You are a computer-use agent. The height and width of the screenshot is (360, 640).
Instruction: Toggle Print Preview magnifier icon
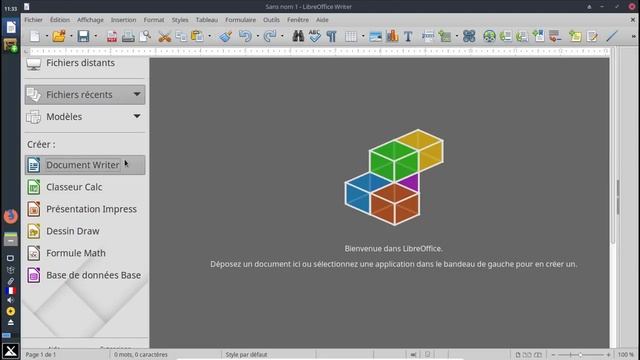(x=145, y=36)
